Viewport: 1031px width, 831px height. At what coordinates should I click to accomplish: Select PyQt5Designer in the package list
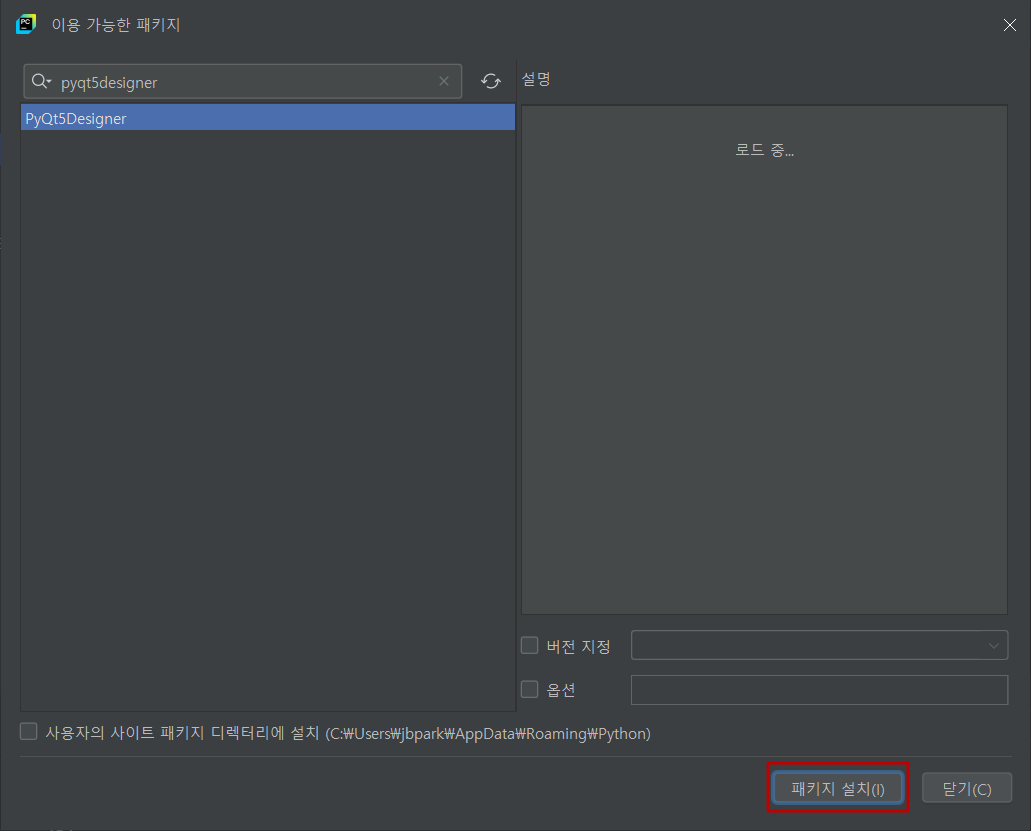pyautogui.click(x=268, y=118)
